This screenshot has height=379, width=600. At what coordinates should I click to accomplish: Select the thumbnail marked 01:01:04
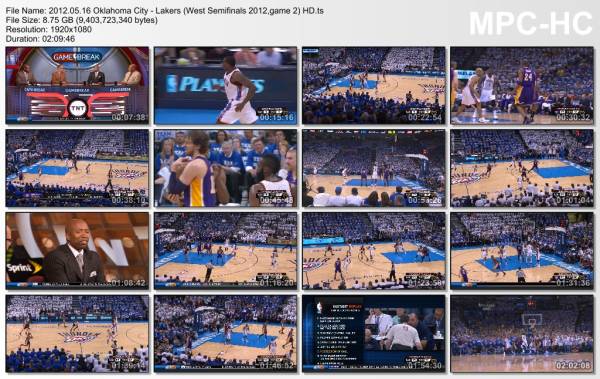[522, 168]
